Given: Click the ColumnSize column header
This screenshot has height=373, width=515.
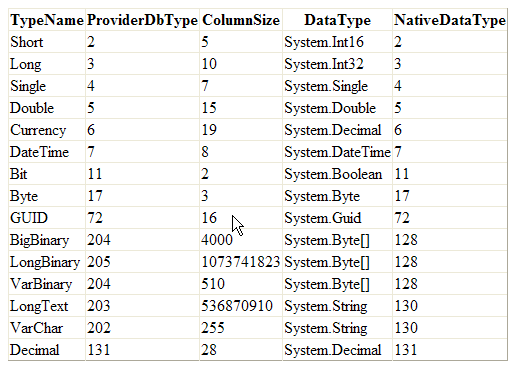Looking at the screenshot, I should click(x=241, y=20).
